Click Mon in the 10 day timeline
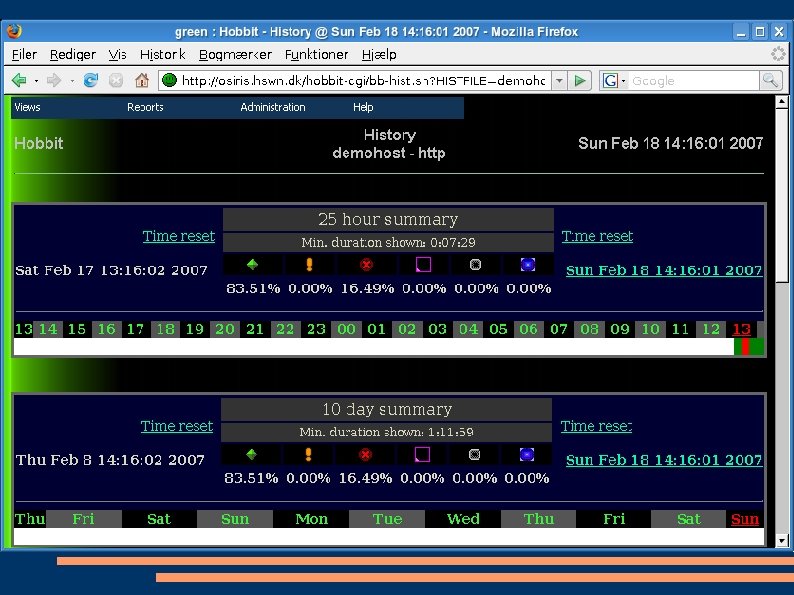Viewport: 794px width, 595px height. [x=311, y=519]
